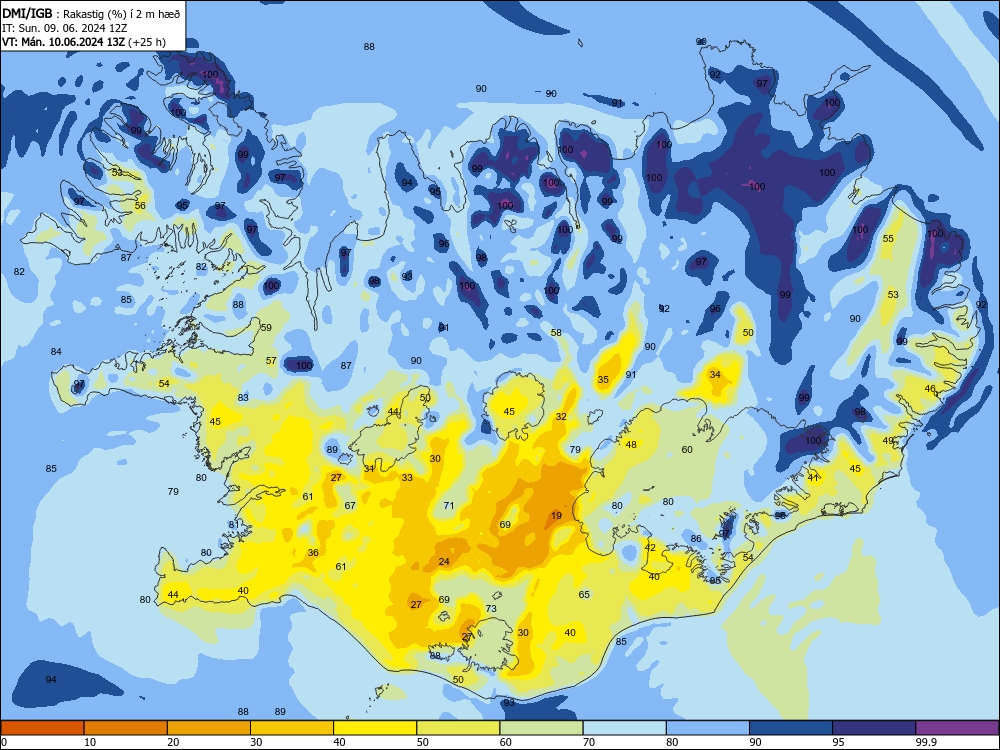Click the humidity value '19' on the map
The image size is (1000, 750).
(556, 516)
